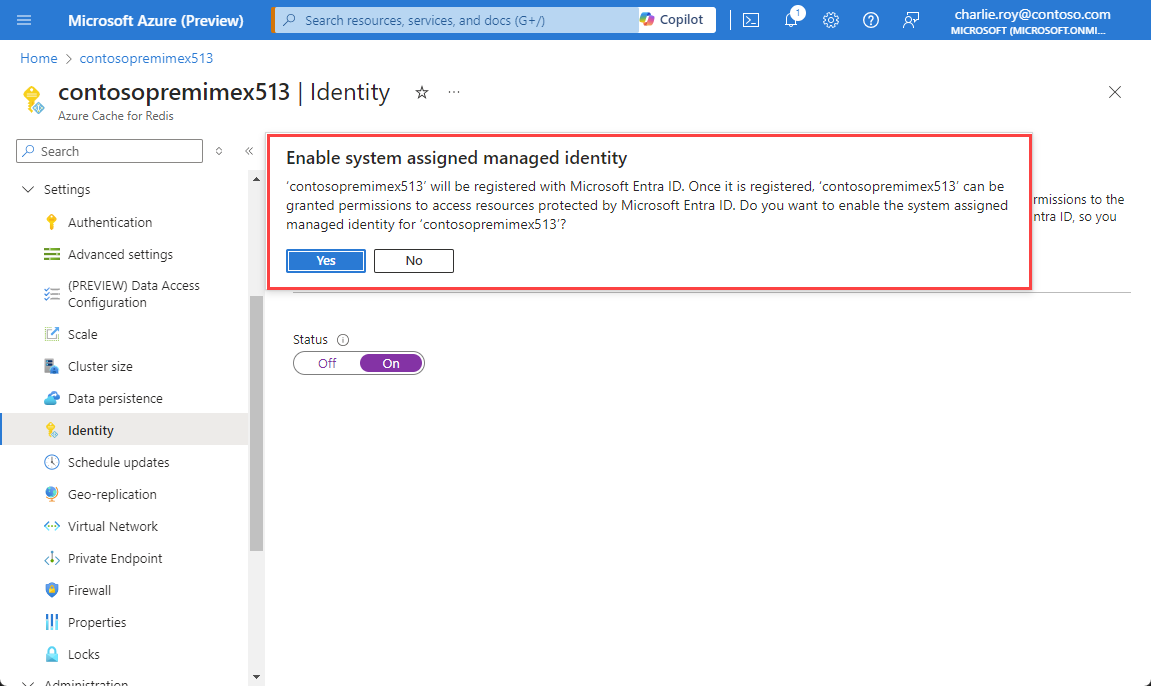
Task: Open the charlie.roy@contoso.com account menu
Action: (x=1032, y=21)
